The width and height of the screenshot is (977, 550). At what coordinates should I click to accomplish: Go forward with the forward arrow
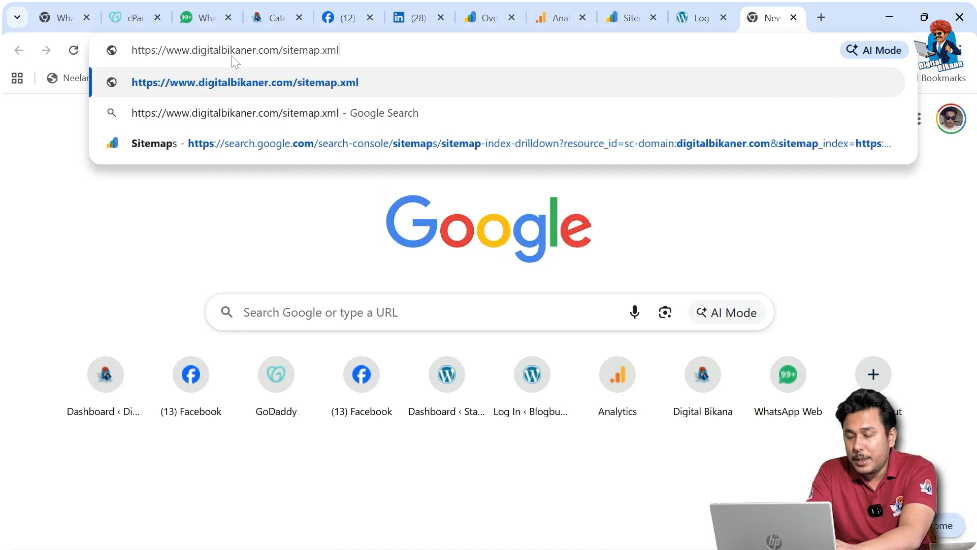(x=46, y=50)
